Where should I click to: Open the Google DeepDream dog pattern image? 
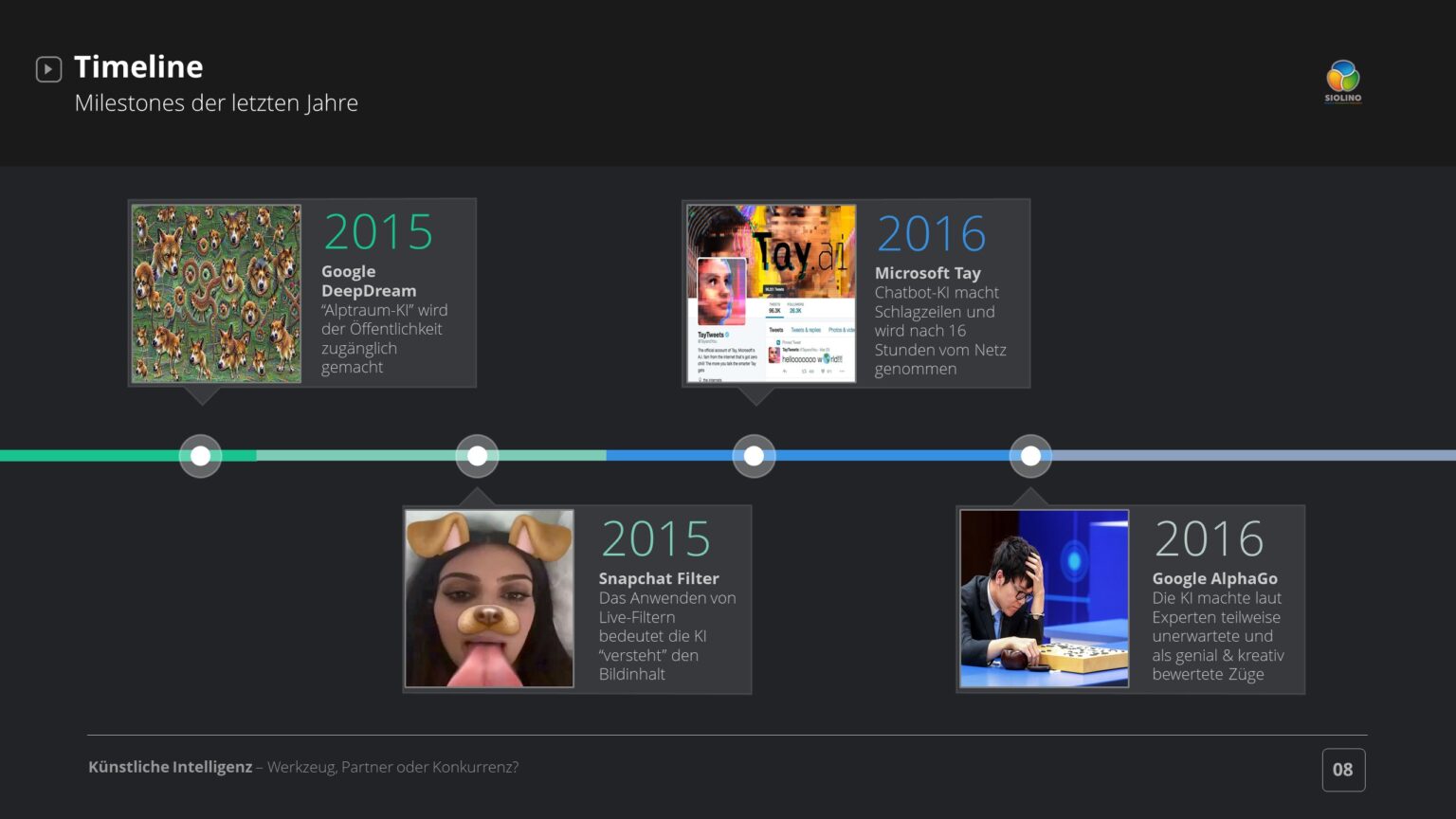click(x=216, y=294)
